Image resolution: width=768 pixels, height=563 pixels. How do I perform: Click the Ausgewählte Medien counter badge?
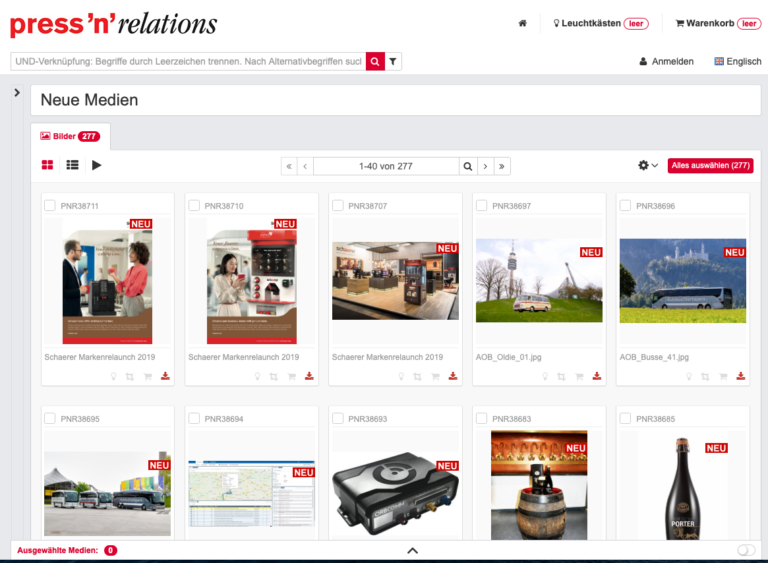coord(111,550)
